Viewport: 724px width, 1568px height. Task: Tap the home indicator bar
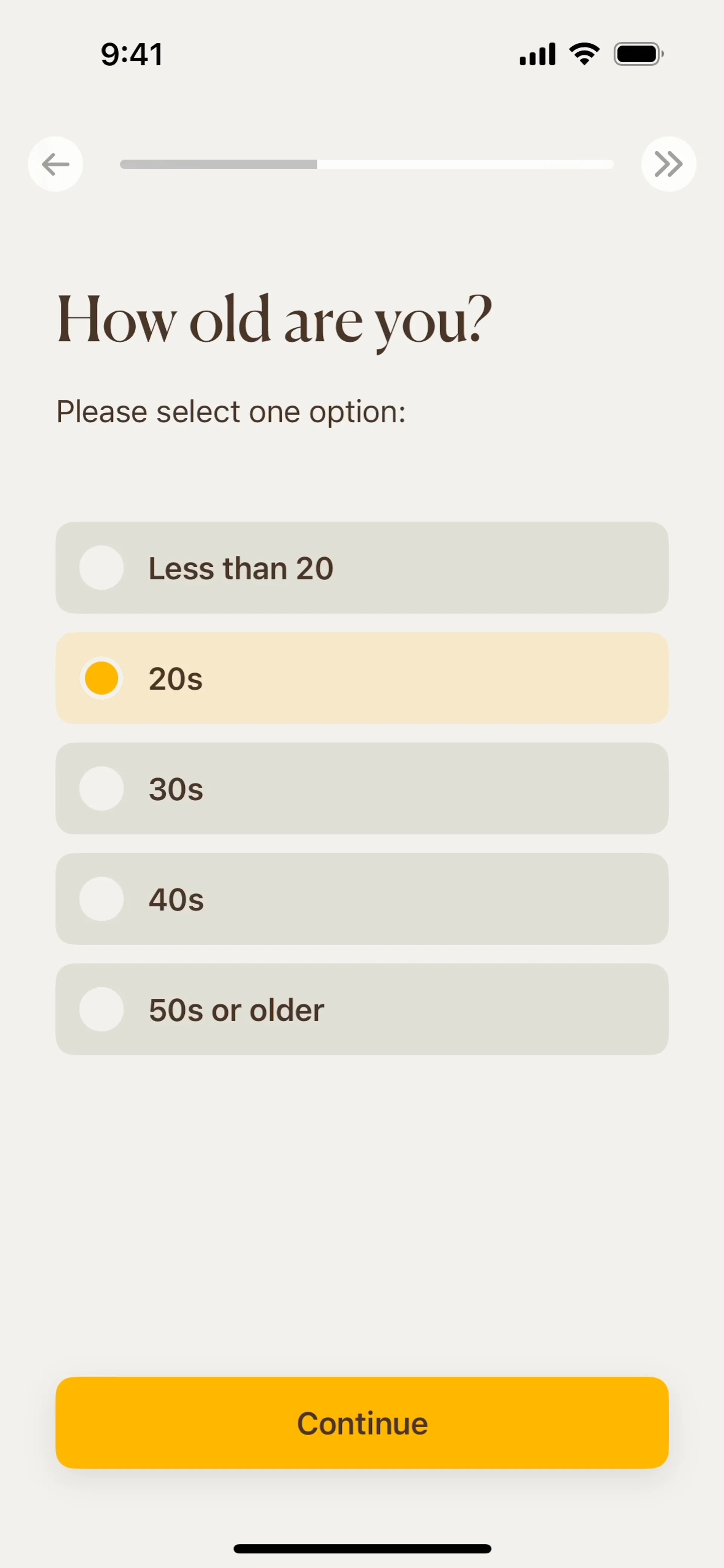(x=362, y=1548)
